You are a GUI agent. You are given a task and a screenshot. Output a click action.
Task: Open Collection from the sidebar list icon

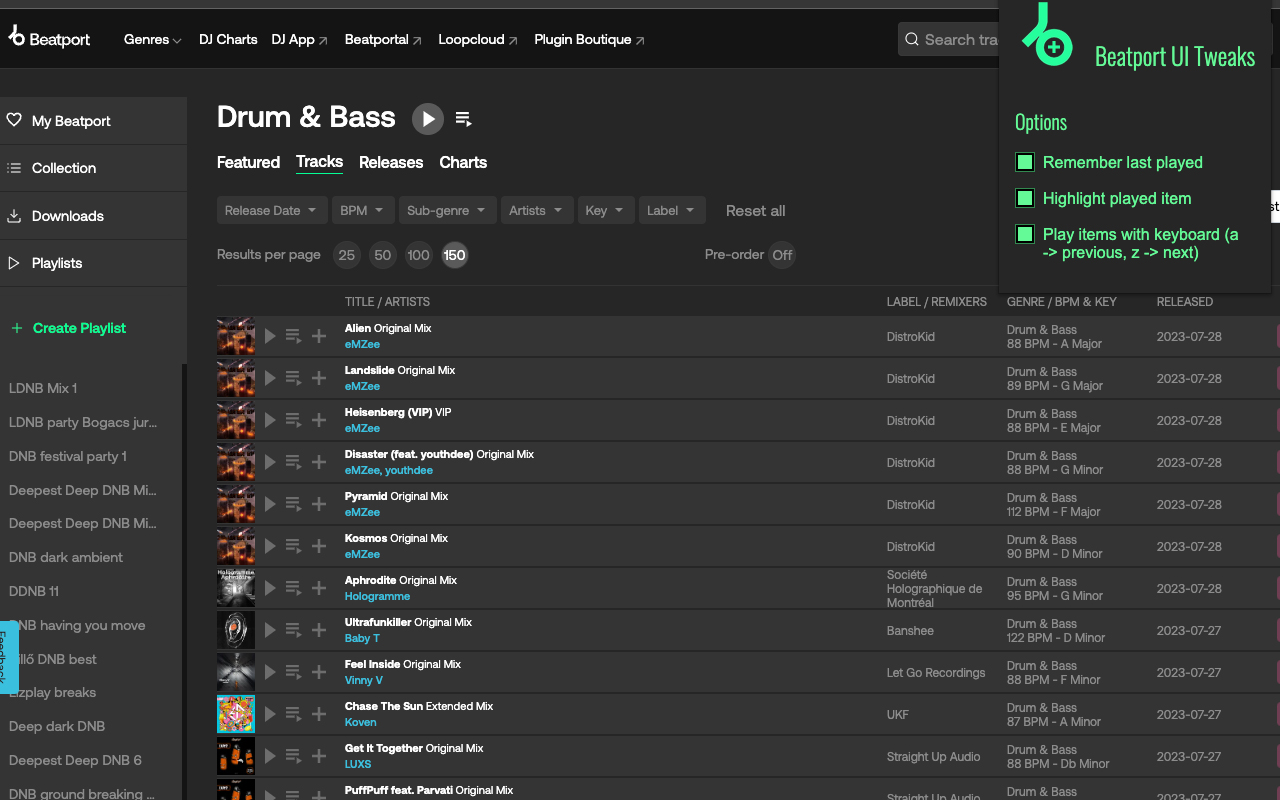pyautogui.click(x=14, y=168)
